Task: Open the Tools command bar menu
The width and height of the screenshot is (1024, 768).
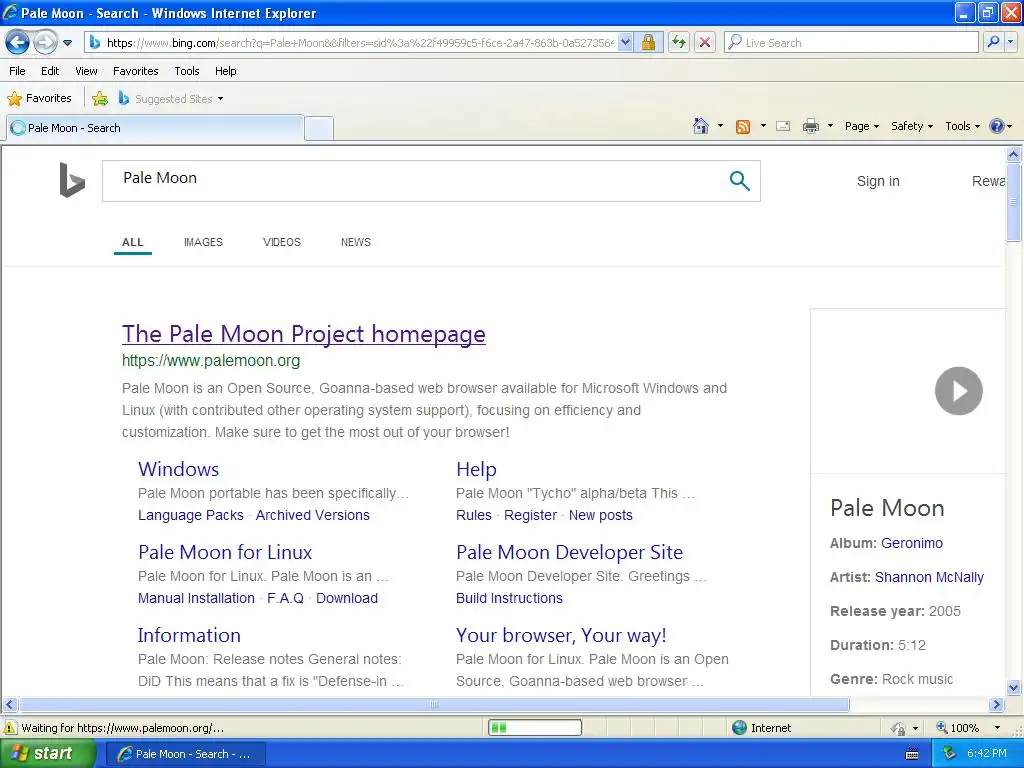Action: pos(963,126)
